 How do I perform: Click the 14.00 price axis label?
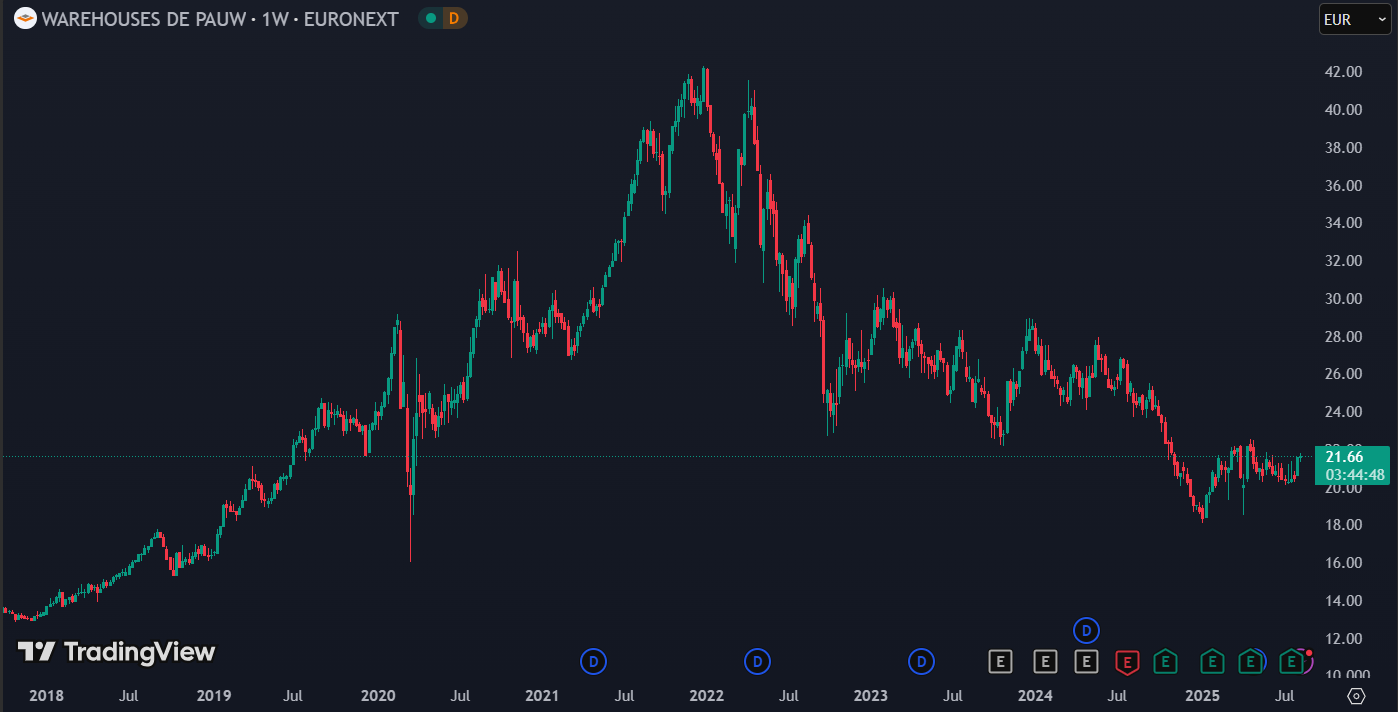[1343, 601]
